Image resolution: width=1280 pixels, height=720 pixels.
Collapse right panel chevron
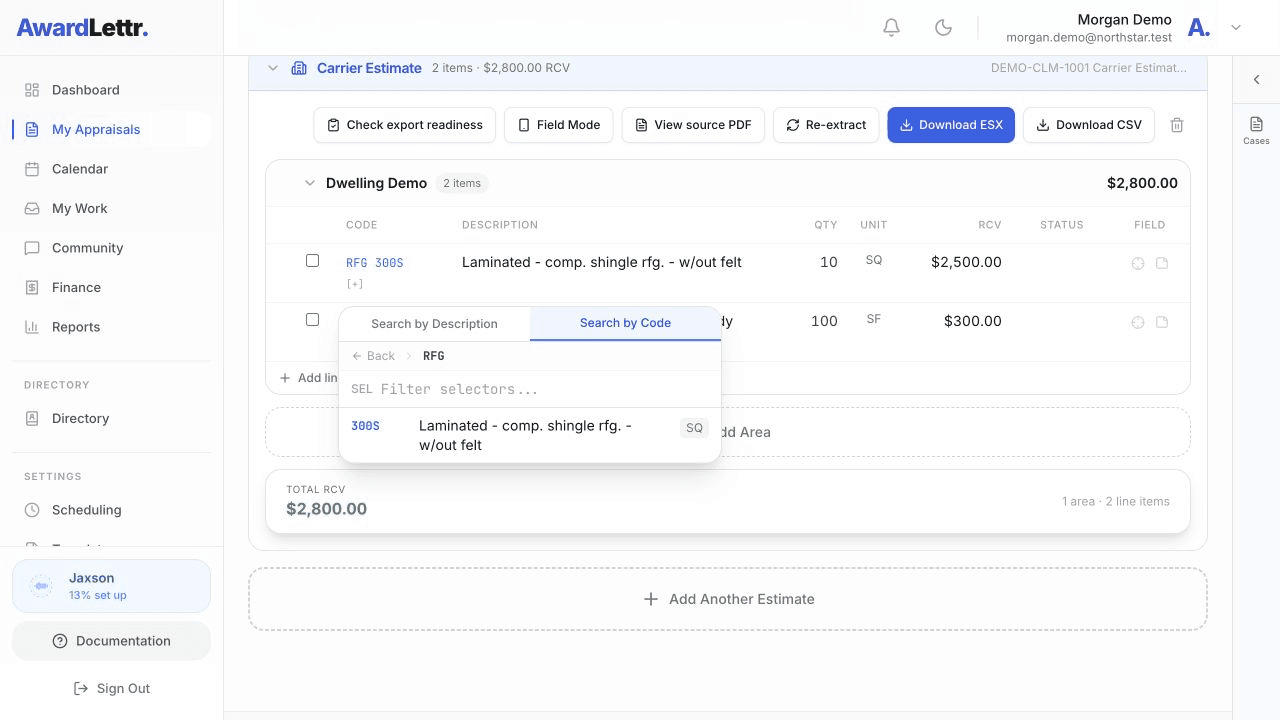[1256, 80]
